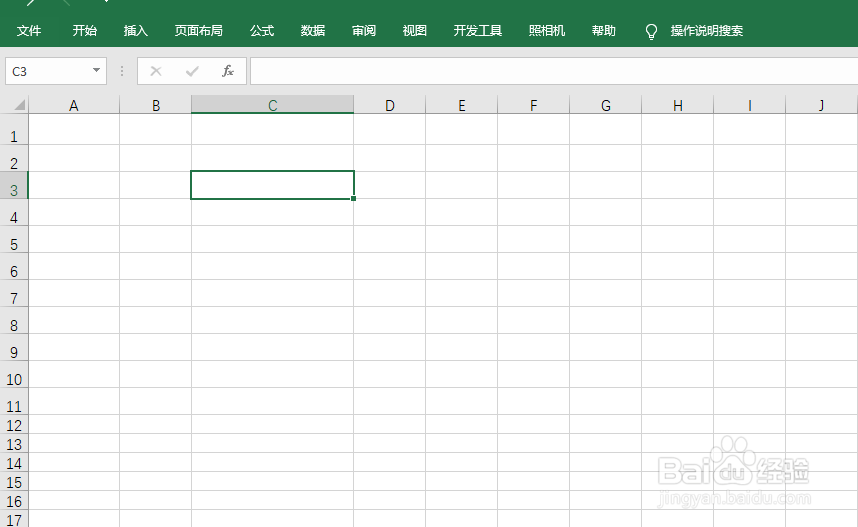The image size is (858, 527).
Task: Click the select-all corner triangle
Action: [19, 105]
